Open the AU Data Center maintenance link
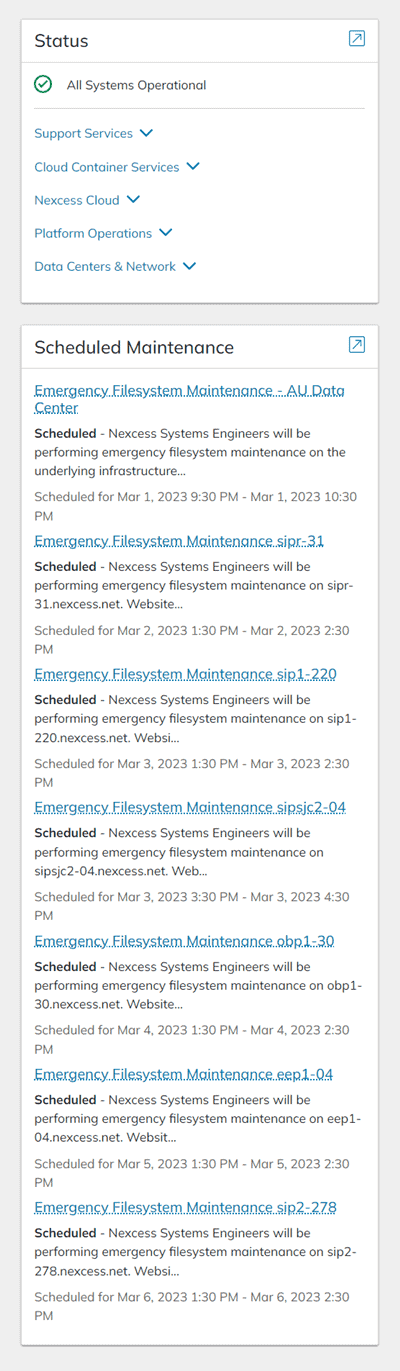Screen dimensions: 400x1371 coord(189,399)
